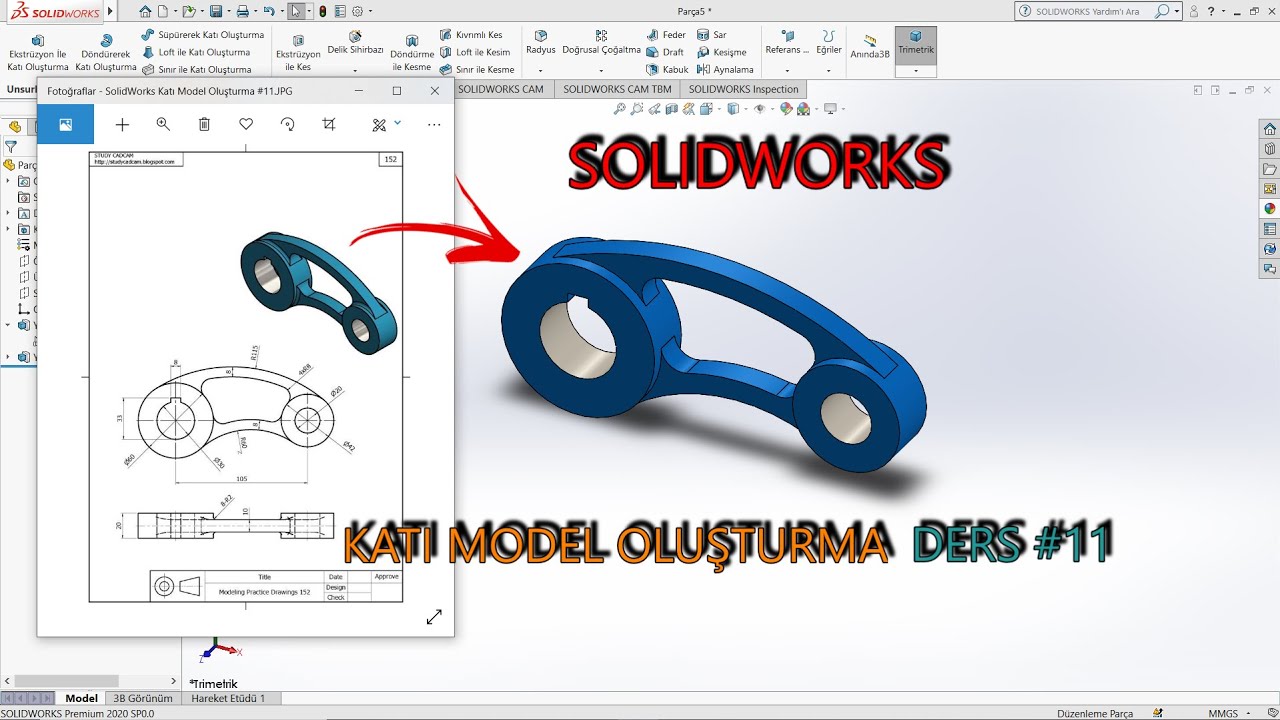Open Delik Sihirbazı hole wizard
This screenshot has width=1280, height=720.
(355, 43)
